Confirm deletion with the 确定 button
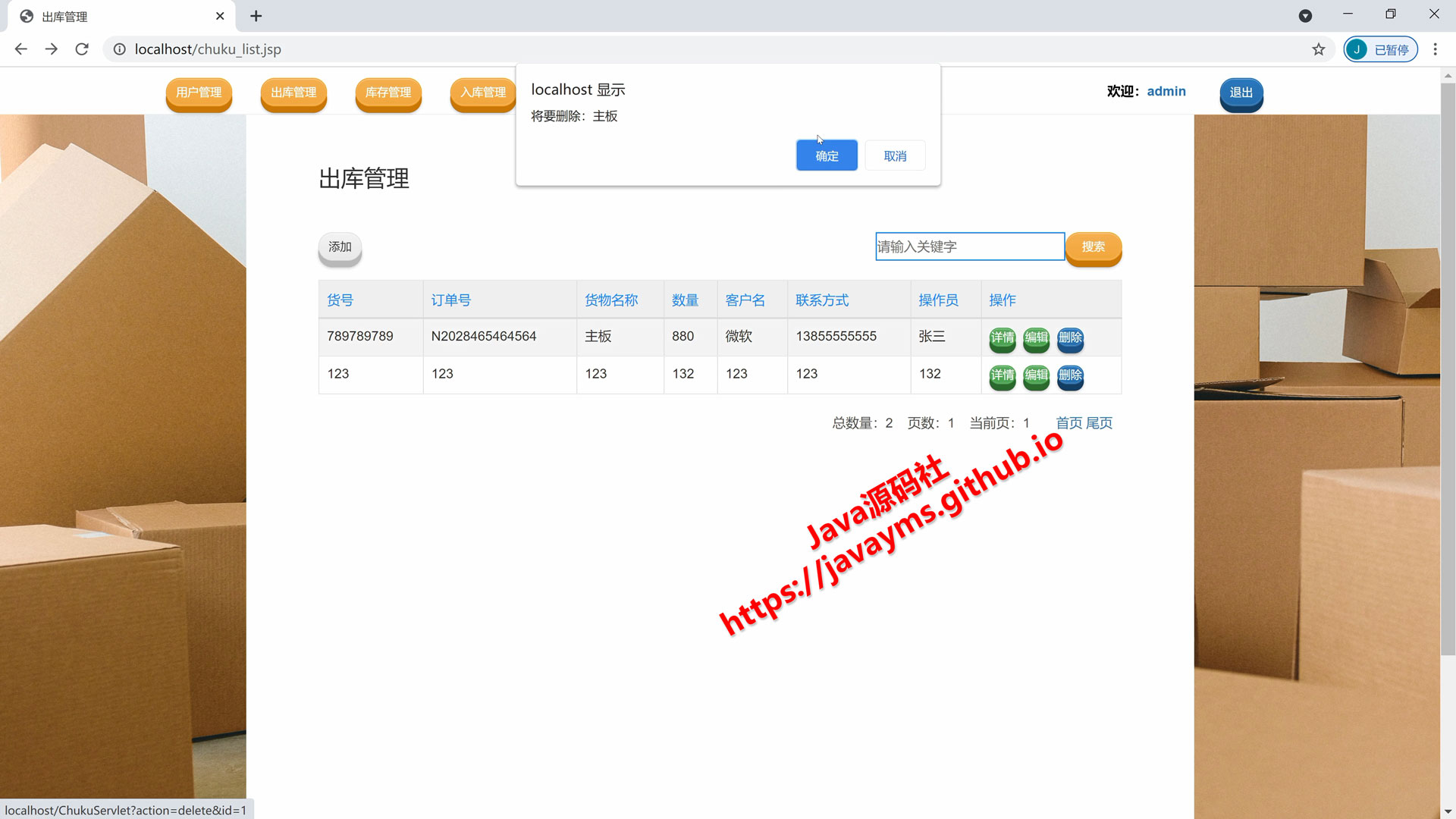The width and height of the screenshot is (1456, 819). (827, 155)
